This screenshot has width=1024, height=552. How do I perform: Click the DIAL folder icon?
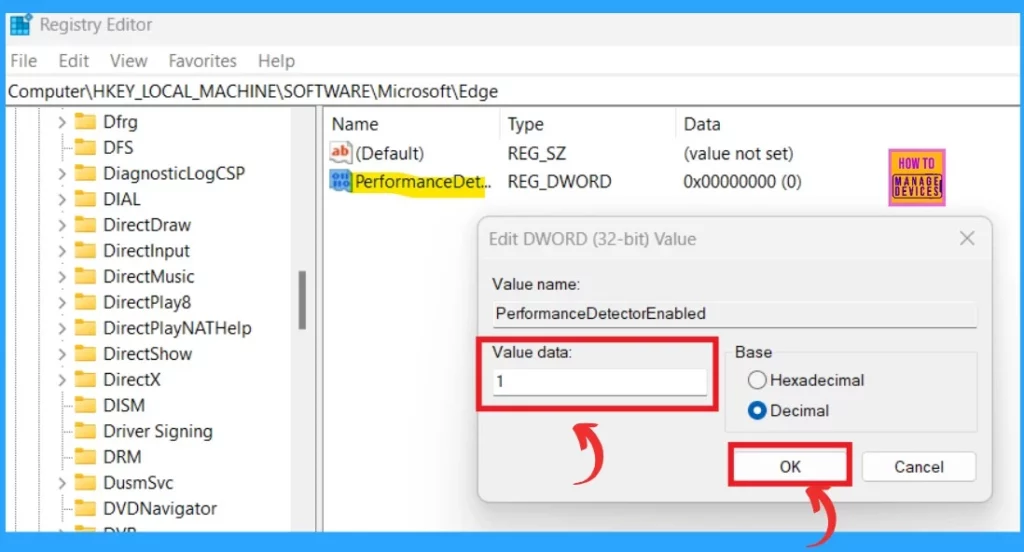(x=85, y=199)
